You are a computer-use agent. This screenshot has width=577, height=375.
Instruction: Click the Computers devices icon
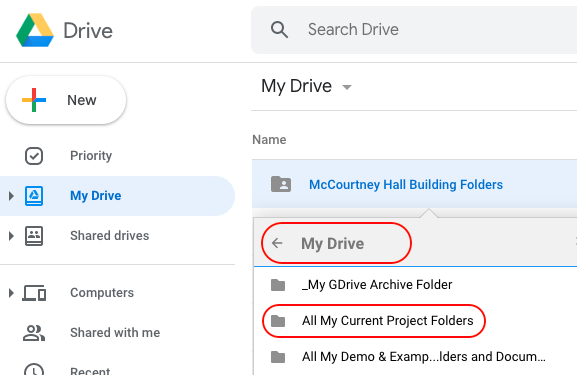[34, 293]
